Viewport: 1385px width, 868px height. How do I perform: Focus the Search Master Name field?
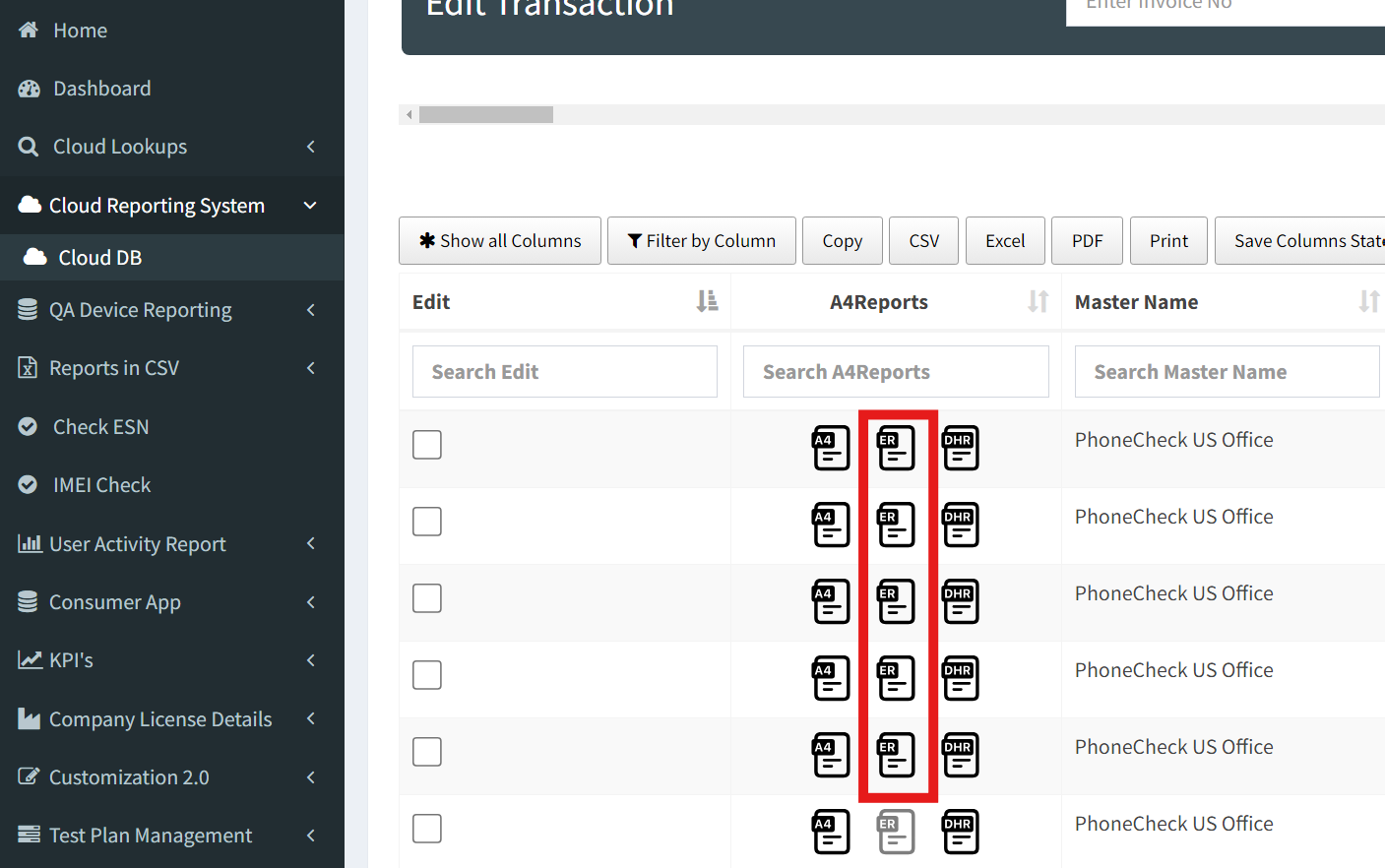(x=1227, y=372)
